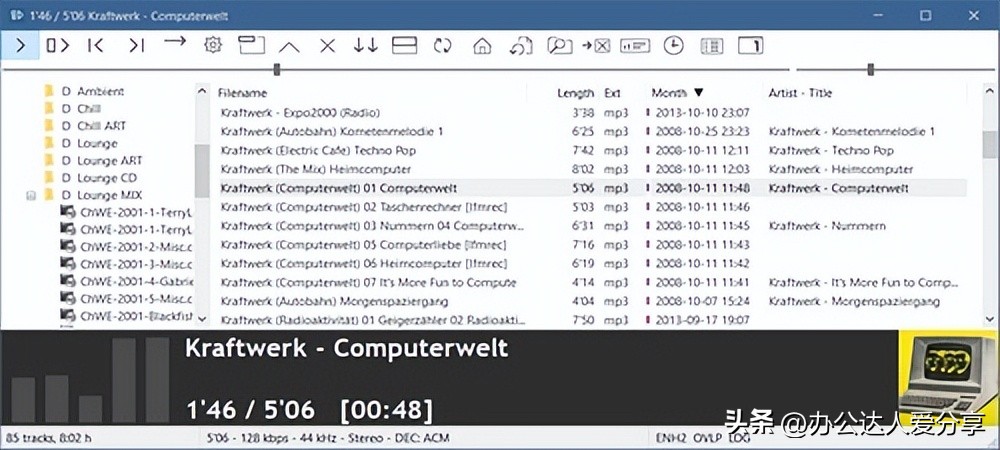
Task: Click the refresh folder icon
Action: click(x=521, y=46)
